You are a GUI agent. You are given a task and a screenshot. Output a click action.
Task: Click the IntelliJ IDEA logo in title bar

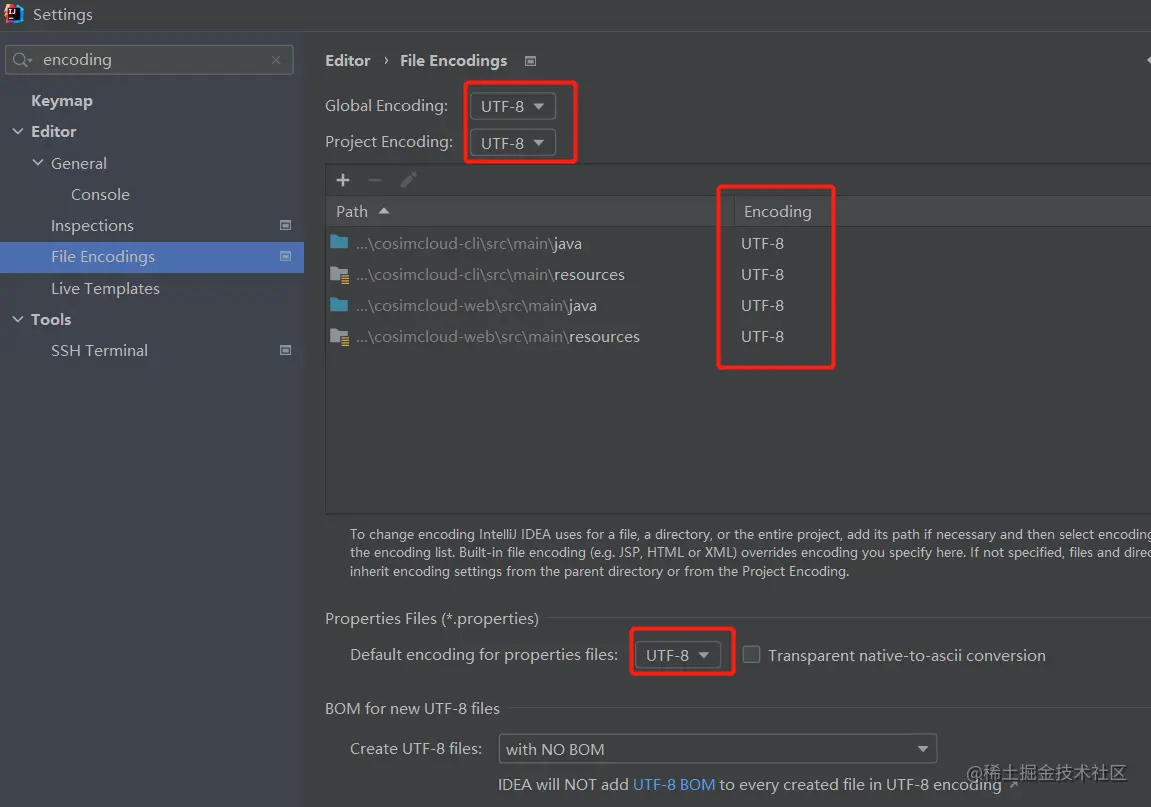coord(13,13)
